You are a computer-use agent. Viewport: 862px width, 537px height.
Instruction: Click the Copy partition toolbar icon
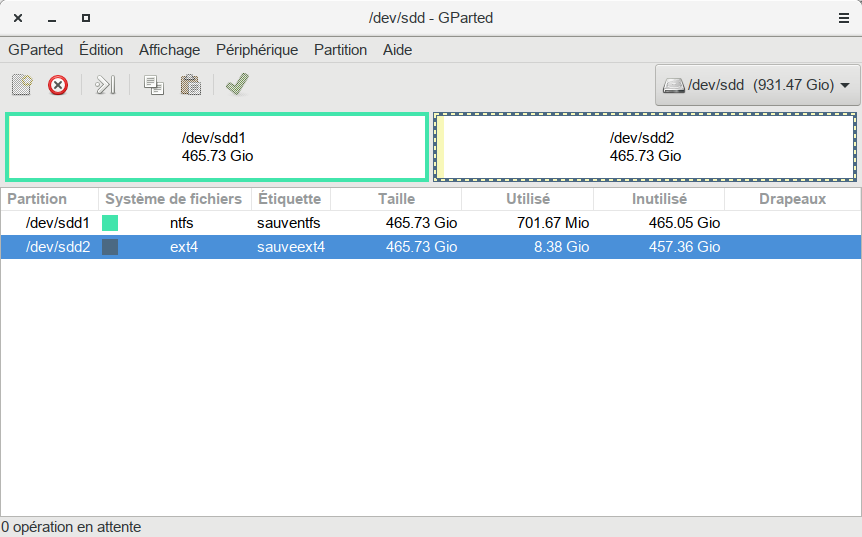click(x=154, y=85)
